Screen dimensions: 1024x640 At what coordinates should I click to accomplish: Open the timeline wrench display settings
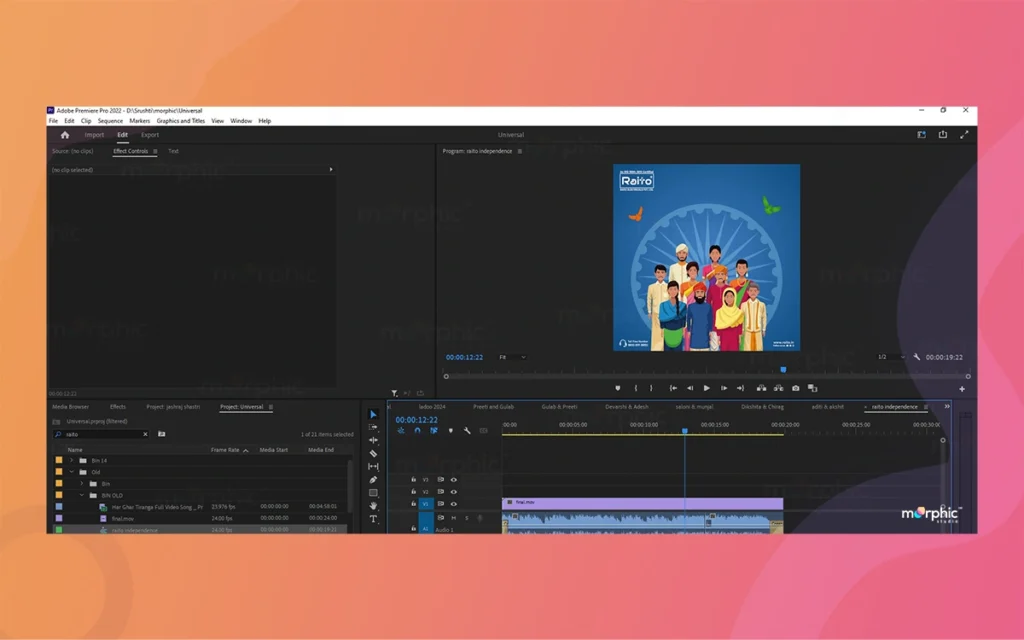pos(467,431)
